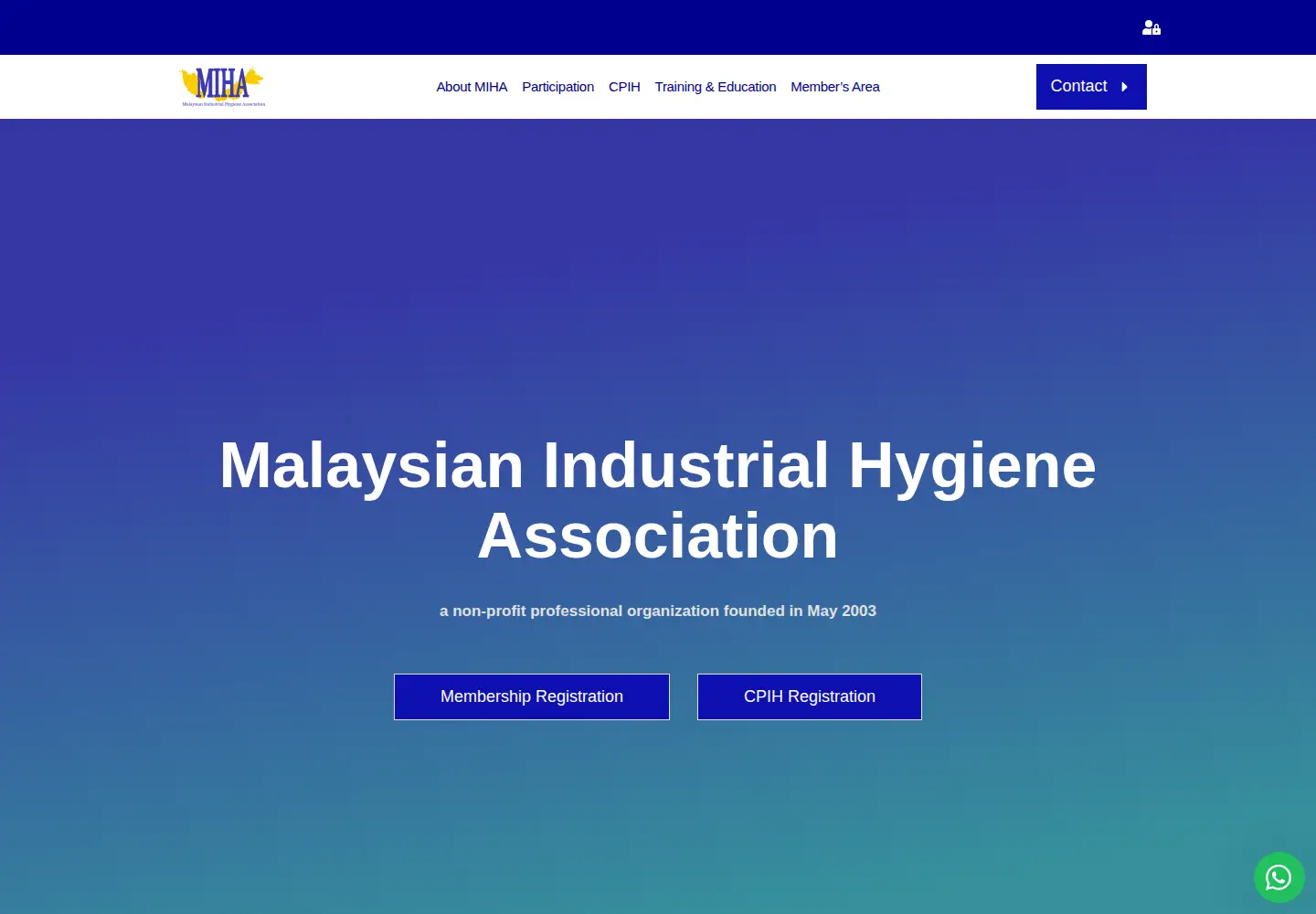The width and height of the screenshot is (1316, 914).
Task: Open the member login lock icon
Action: [x=1151, y=27]
